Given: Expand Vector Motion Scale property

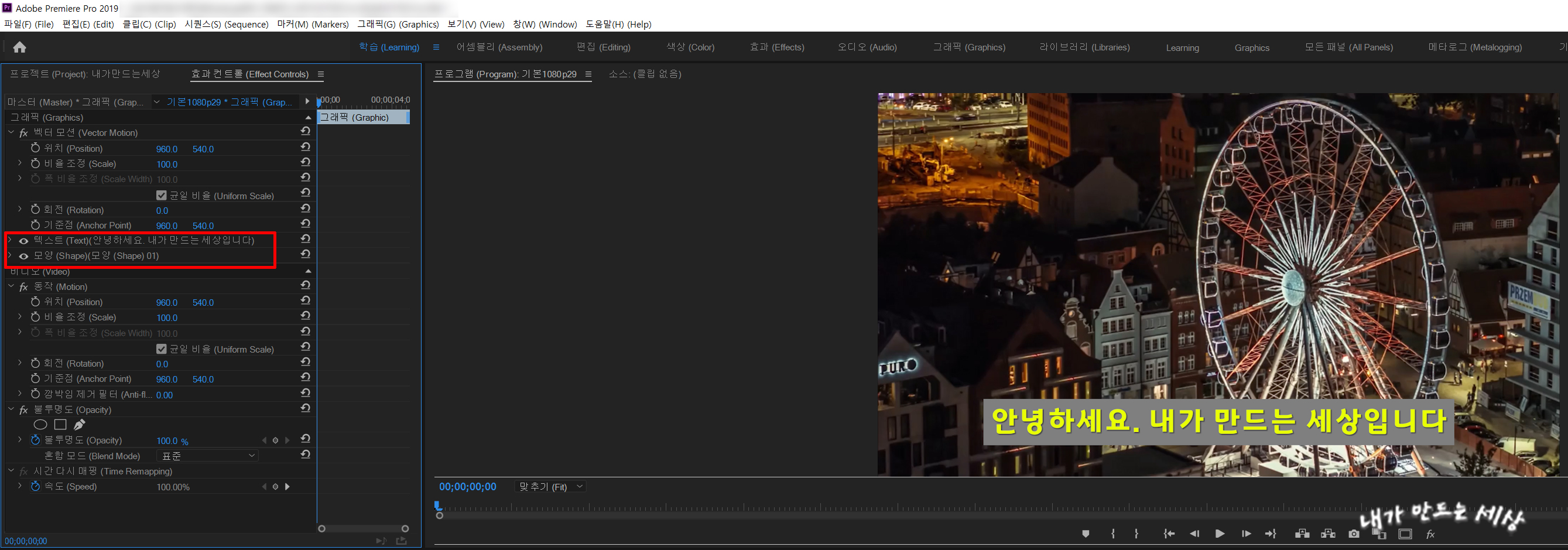Looking at the screenshot, I should tap(19, 163).
